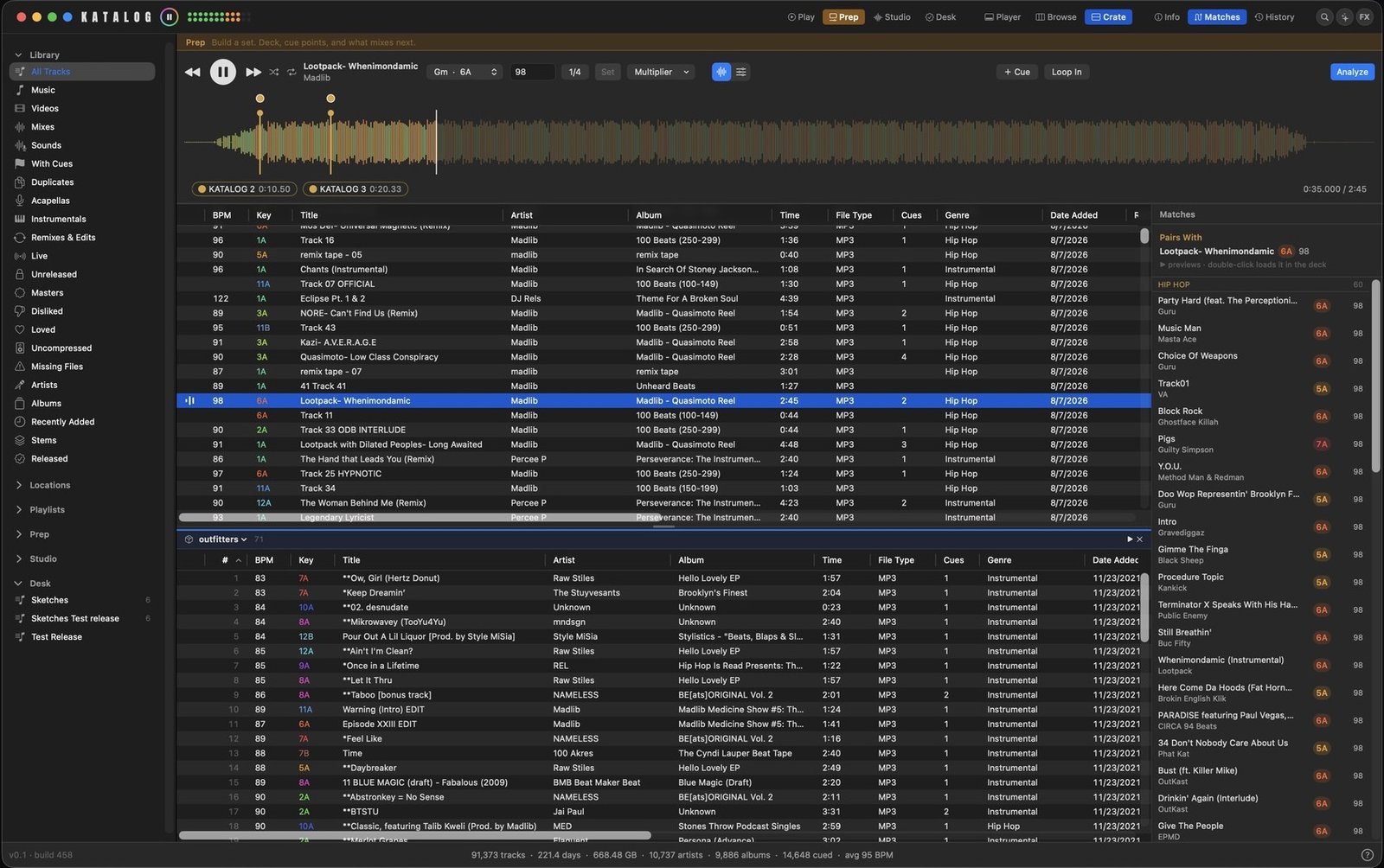This screenshot has height=868, width=1384.
Task: Open Stems in the sidebar
Action: click(82, 440)
